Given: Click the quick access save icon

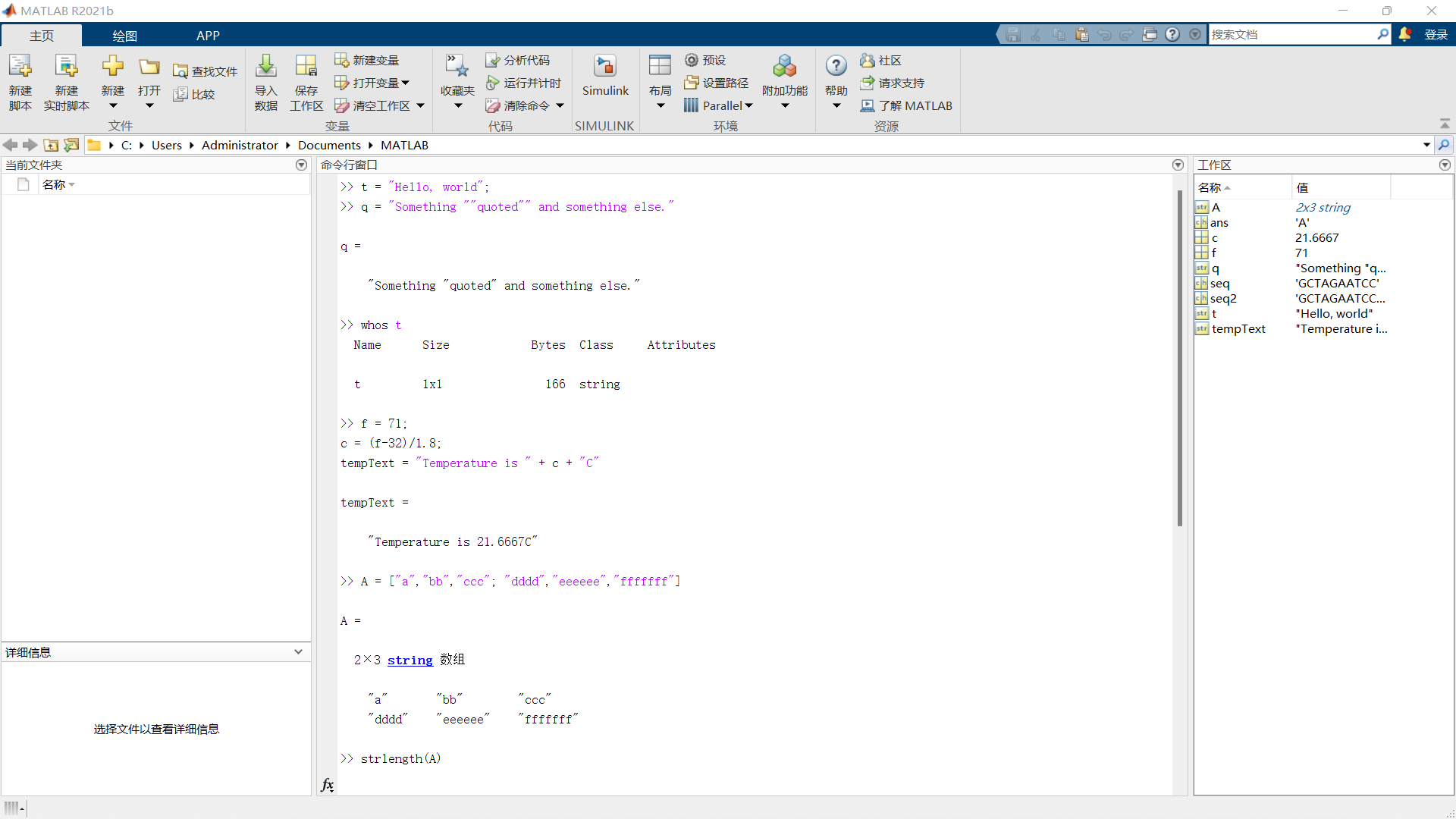Looking at the screenshot, I should pos(1013,34).
